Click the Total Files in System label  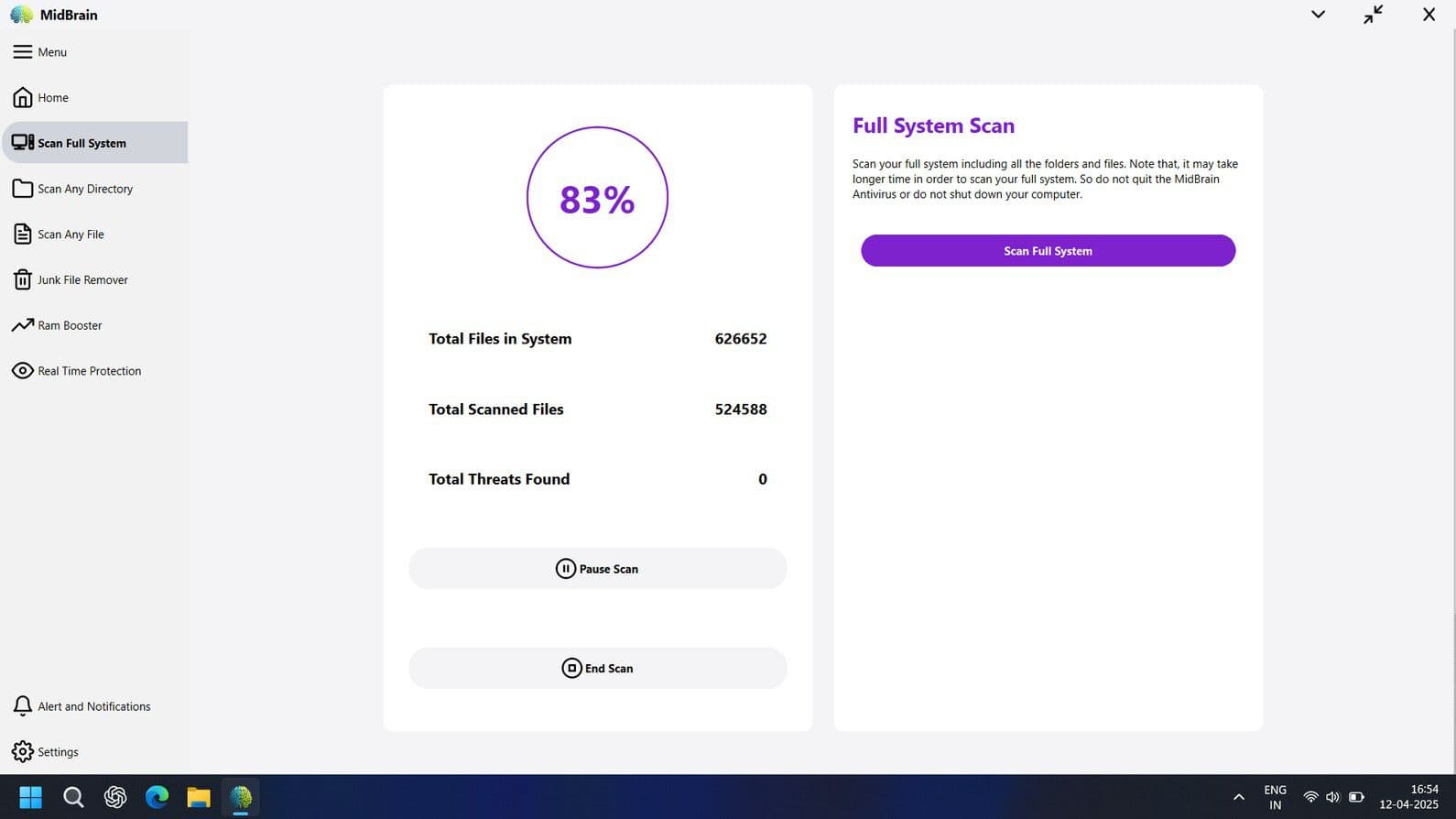pyautogui.click(x=500, y=339)
